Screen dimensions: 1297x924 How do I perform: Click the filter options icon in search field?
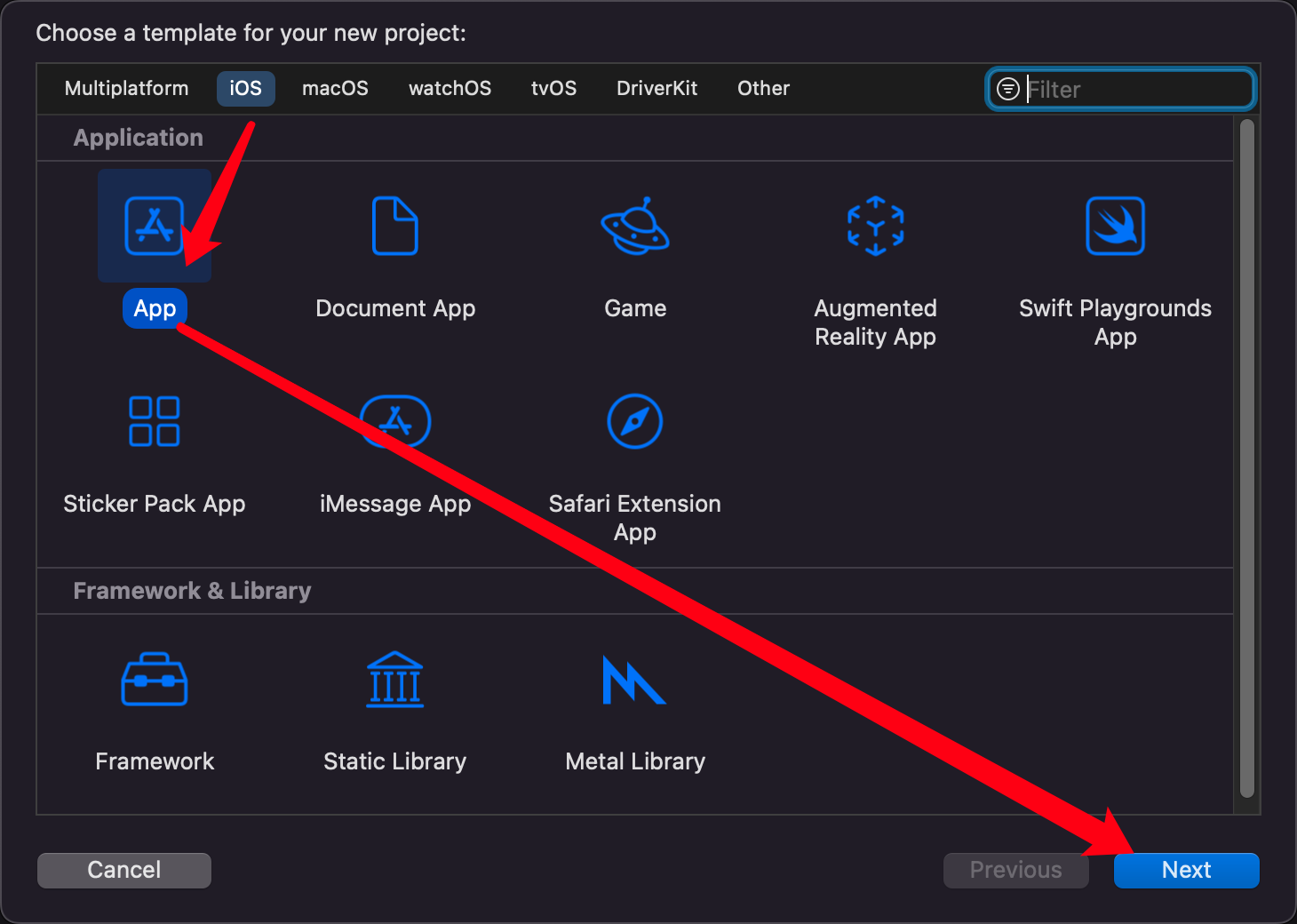pyautogui.click(x=1008, y=89)
